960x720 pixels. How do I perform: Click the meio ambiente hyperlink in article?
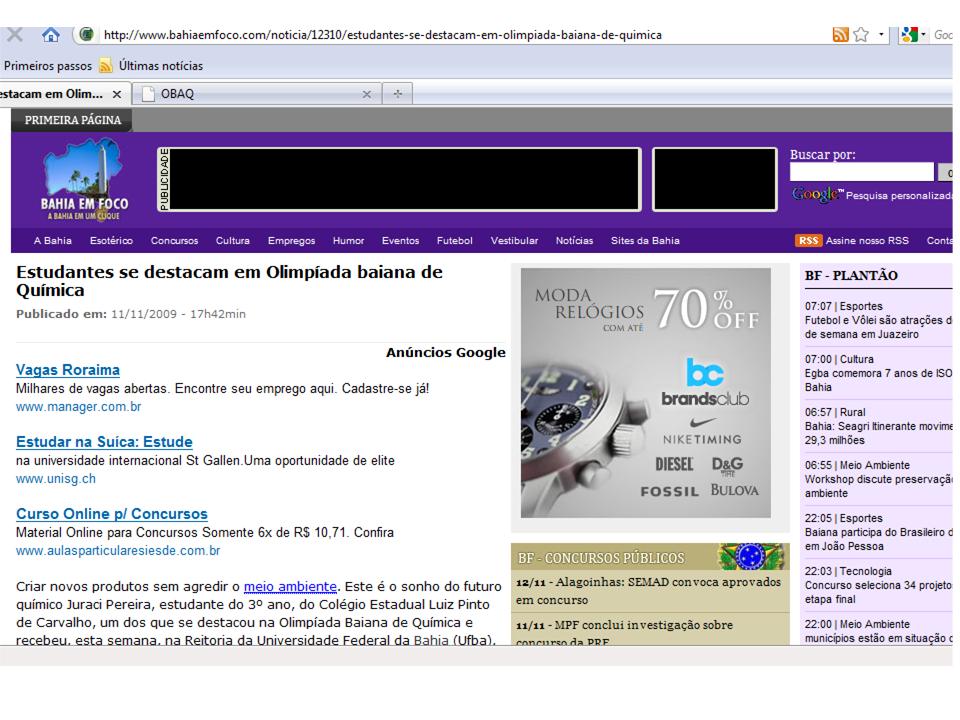coord(290,587)
